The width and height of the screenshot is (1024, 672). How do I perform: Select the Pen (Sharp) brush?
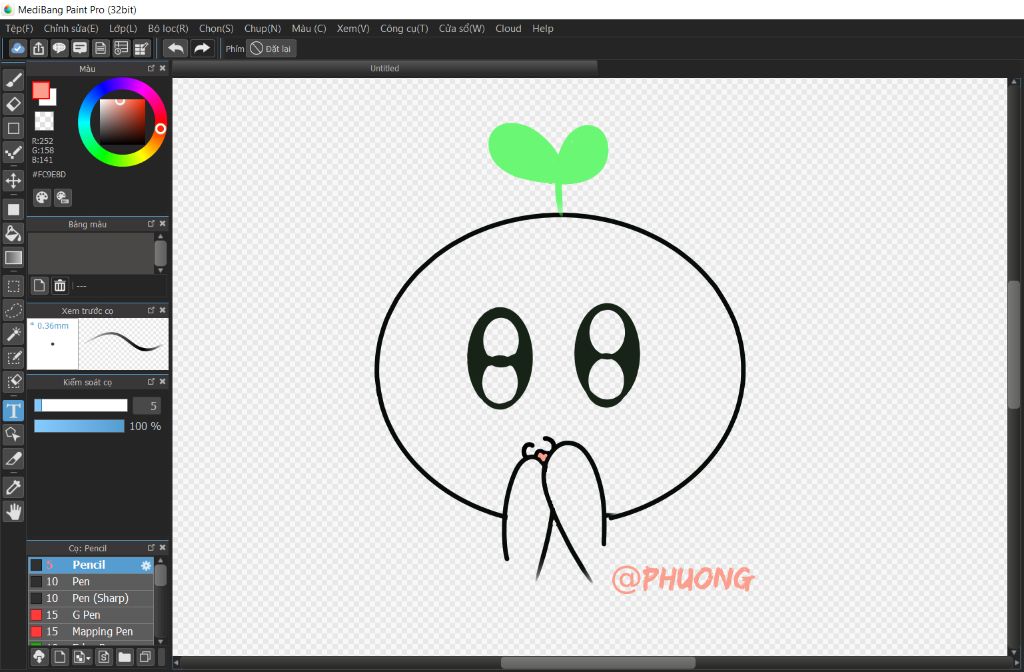91,598
